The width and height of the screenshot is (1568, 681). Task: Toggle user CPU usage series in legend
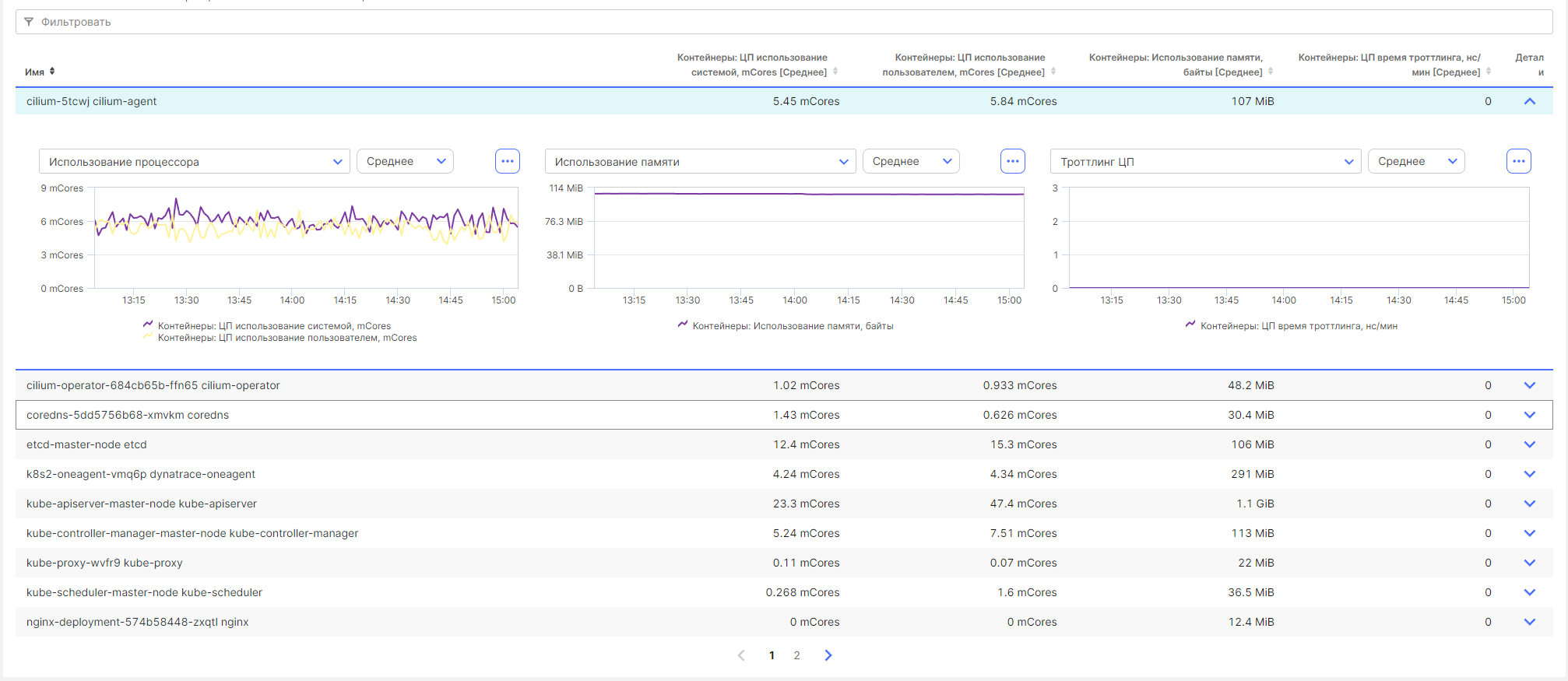(x=287, y=338)
